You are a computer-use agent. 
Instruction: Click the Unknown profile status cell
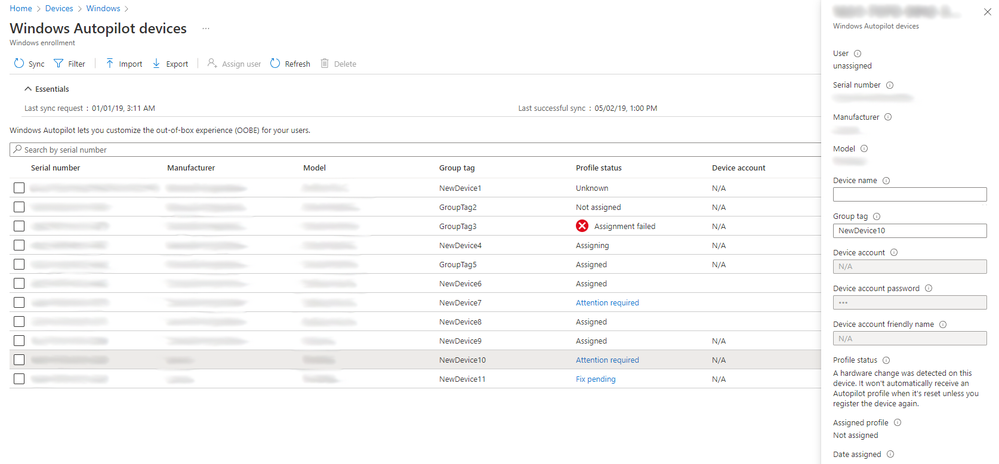point(592,188)
